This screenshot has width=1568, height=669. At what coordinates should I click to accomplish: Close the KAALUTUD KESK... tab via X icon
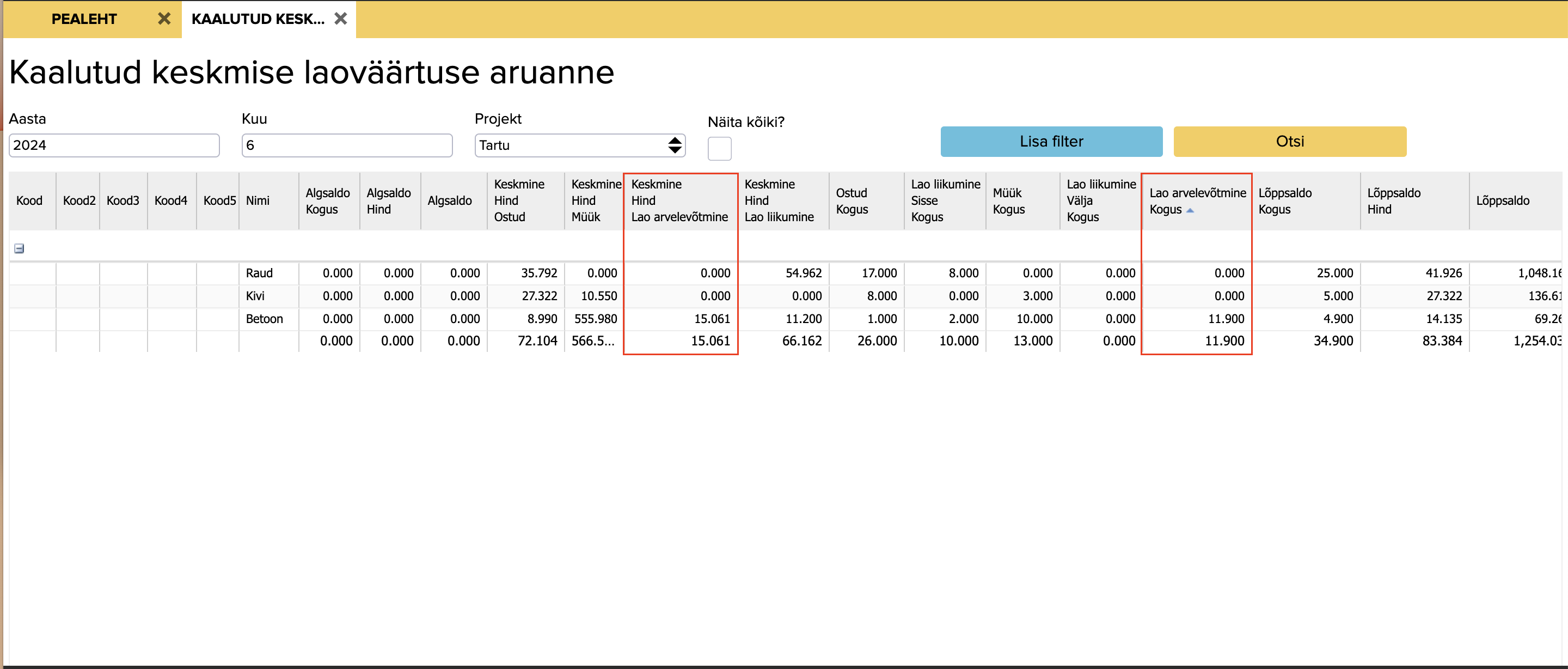341,19
